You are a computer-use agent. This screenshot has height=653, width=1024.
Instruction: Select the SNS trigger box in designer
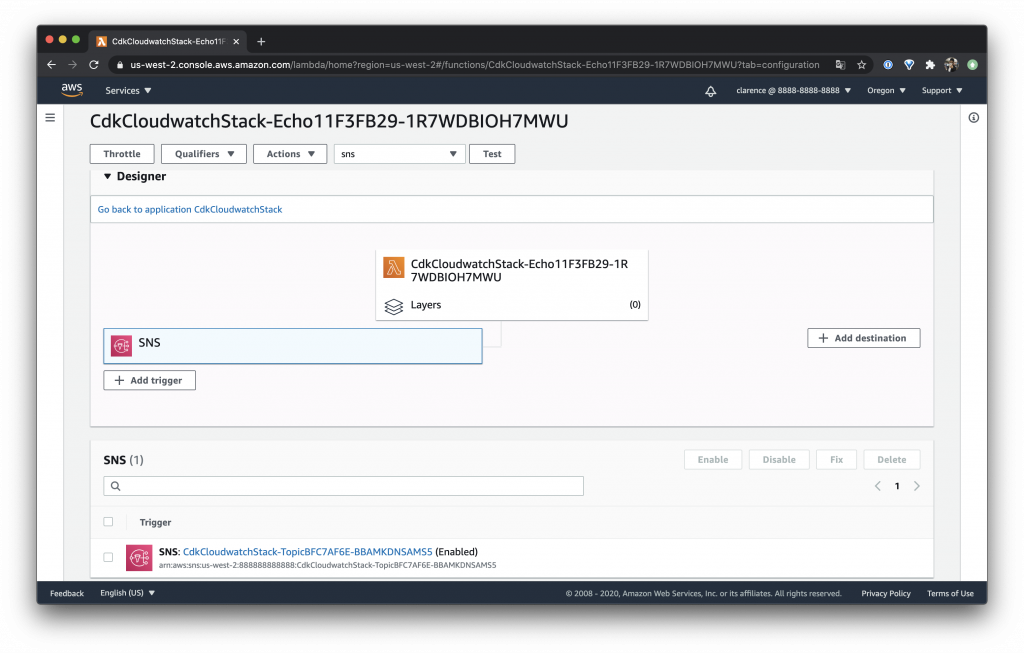293,346
